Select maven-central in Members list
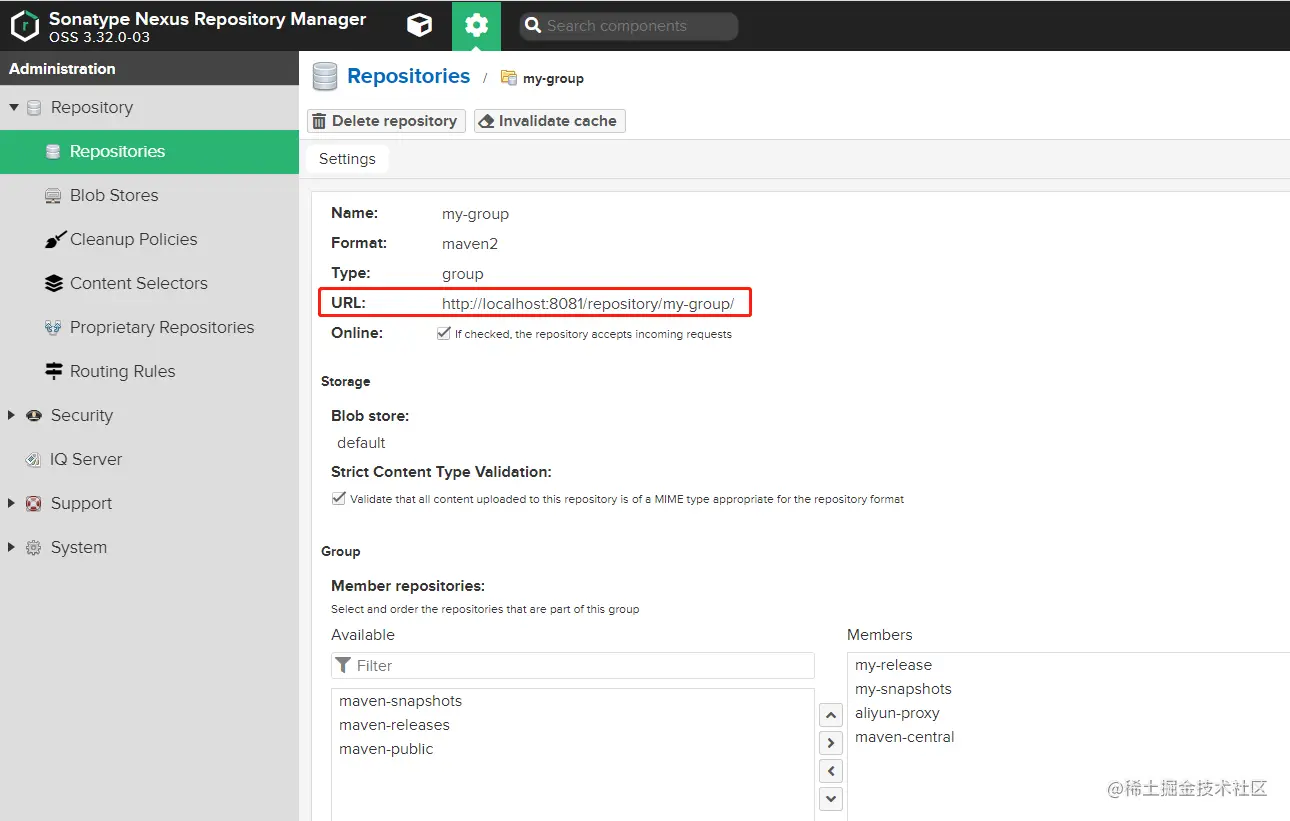Screen dimensions: 1290x821 pyautogui.click(x=1068, y=737)
